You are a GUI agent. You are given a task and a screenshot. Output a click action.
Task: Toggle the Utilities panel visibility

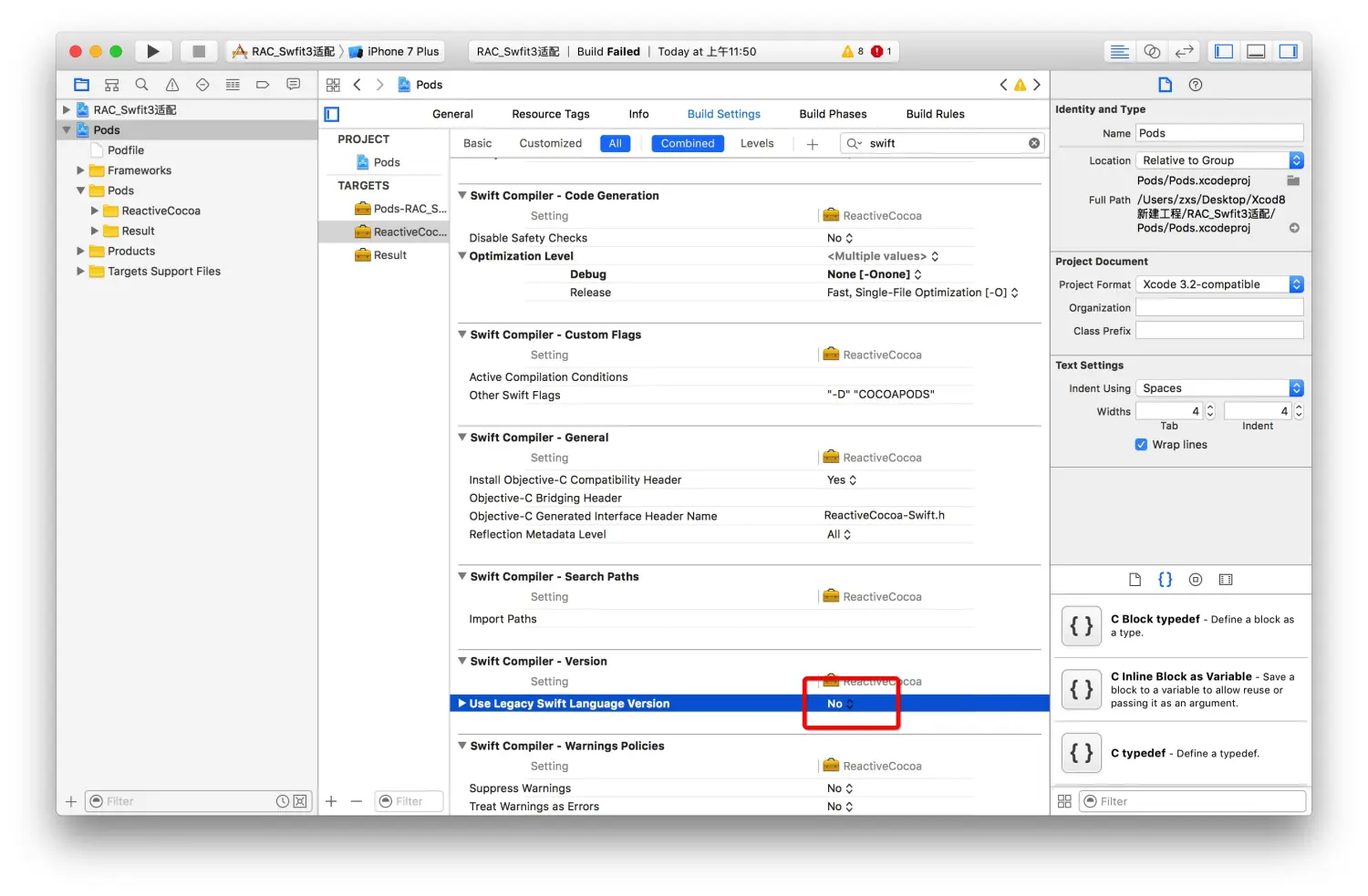coord(1288,52)
